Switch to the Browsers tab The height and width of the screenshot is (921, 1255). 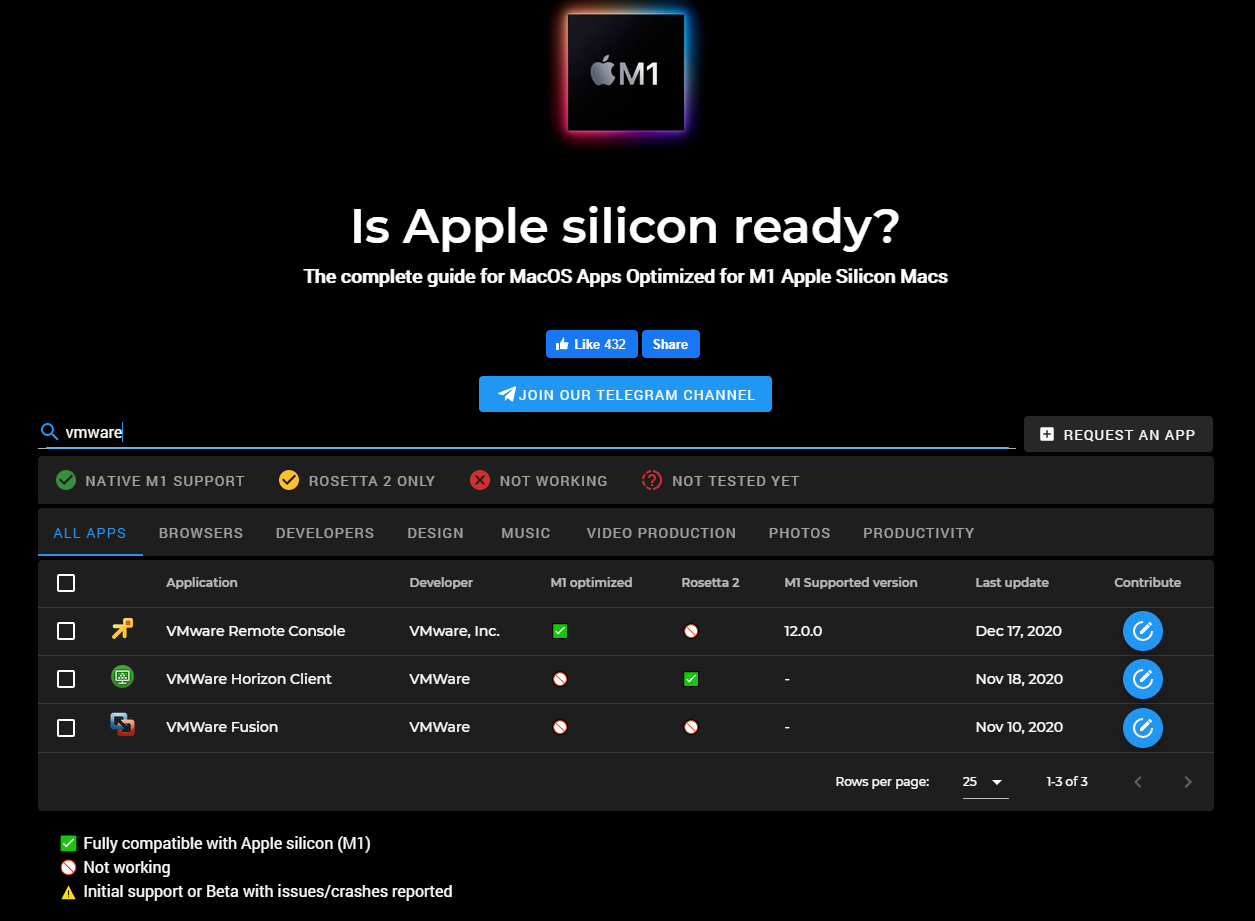point(201,533)
